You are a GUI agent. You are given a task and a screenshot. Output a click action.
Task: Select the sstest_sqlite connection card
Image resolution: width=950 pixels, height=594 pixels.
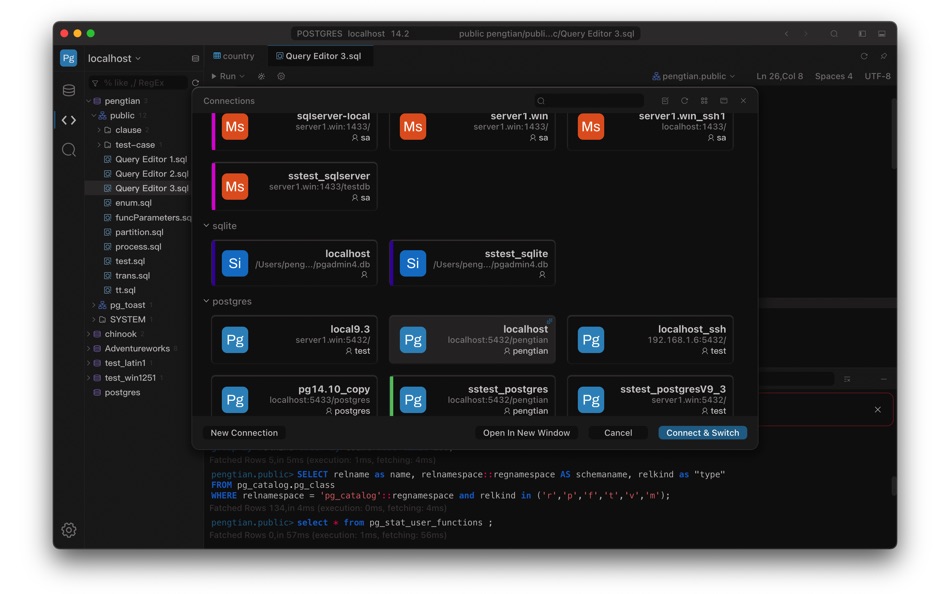tap(472, 263)
